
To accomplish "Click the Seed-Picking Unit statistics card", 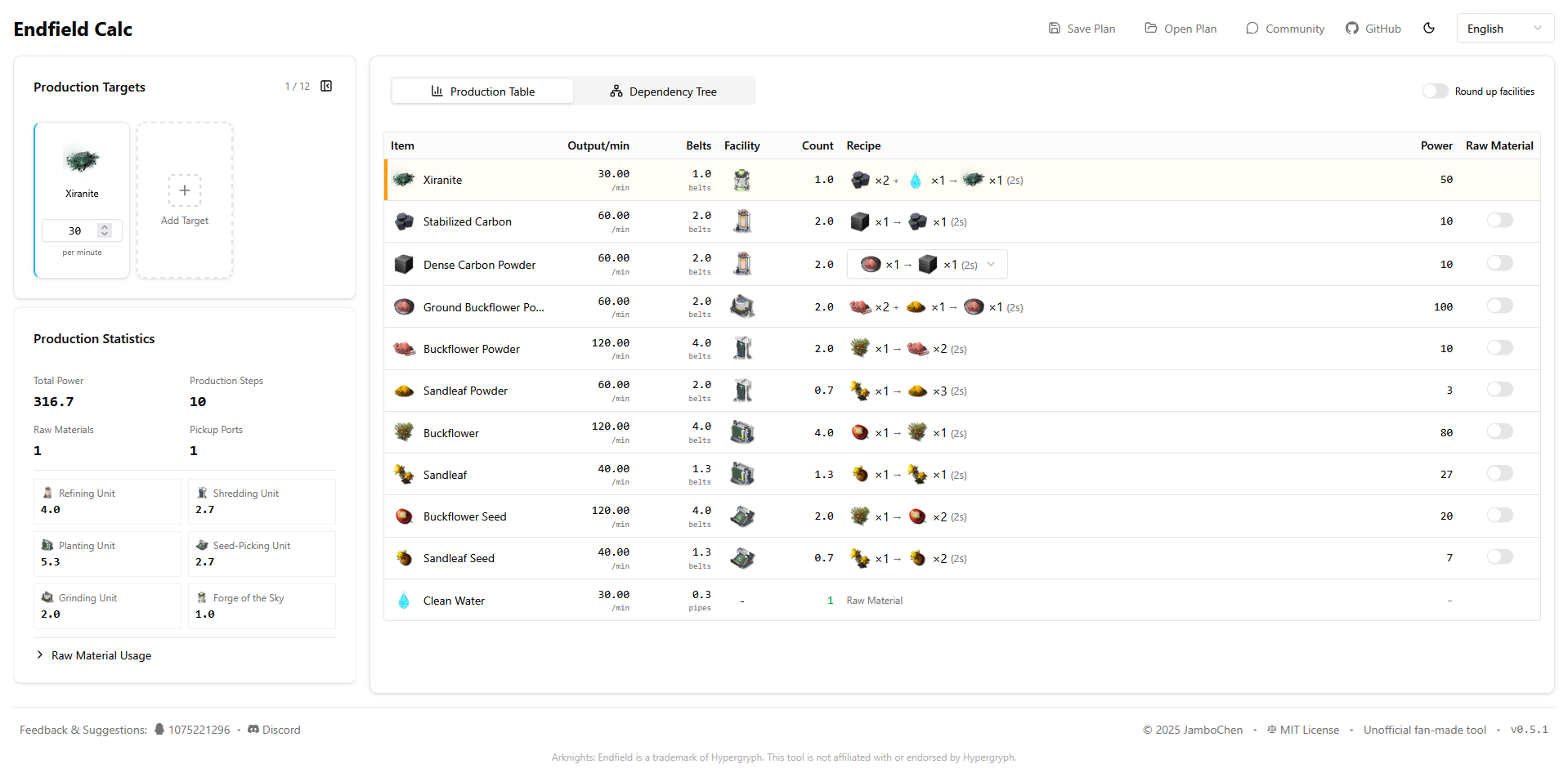I will point(262,554).
